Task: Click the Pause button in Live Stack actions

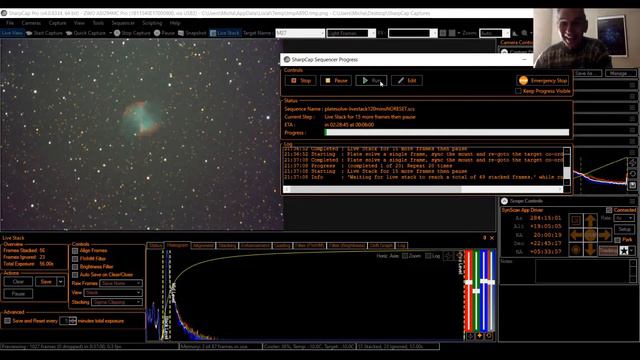Action: pos(18,293)
